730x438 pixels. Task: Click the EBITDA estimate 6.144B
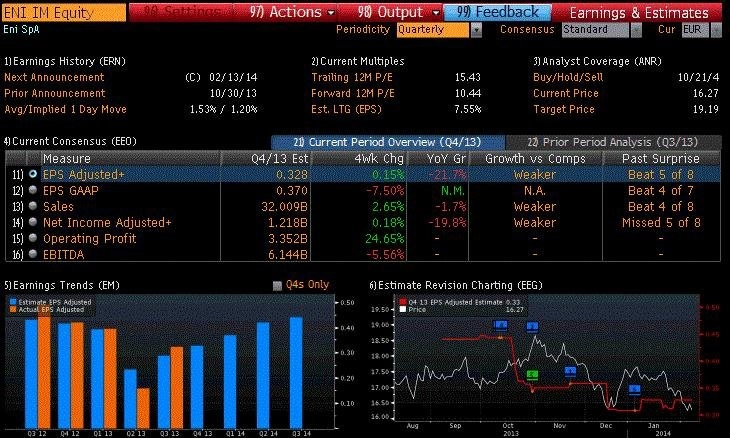point(288,255)
